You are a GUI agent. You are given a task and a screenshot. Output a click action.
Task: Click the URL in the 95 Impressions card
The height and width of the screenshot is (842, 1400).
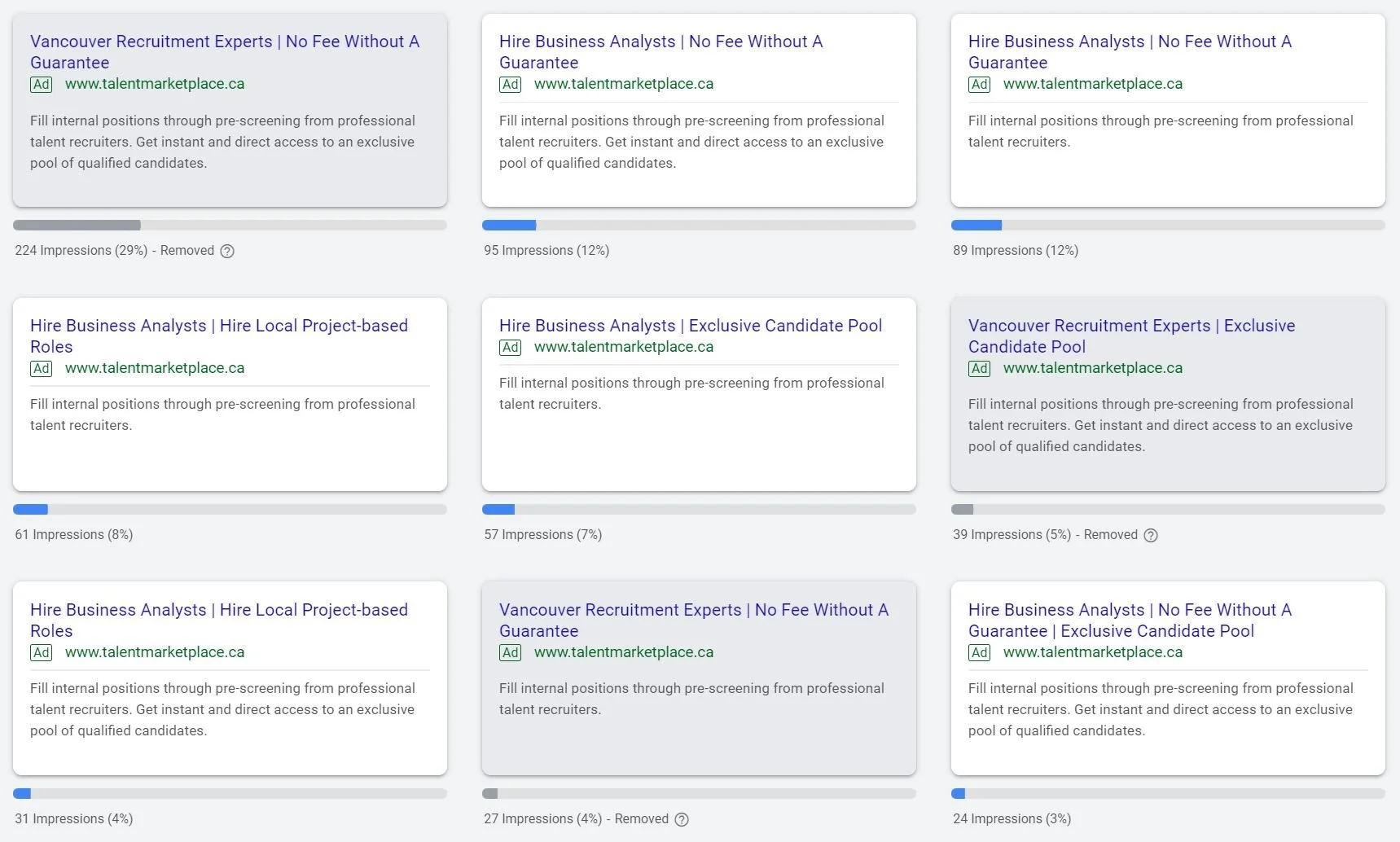point(624,84)
